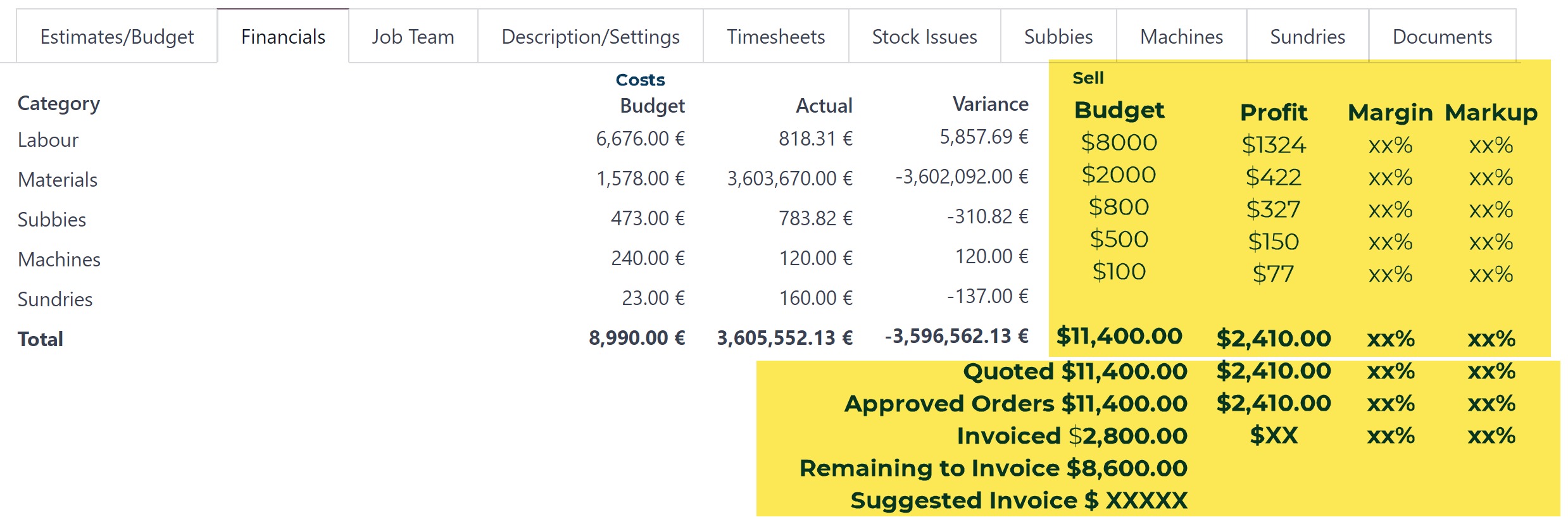Click the Labour category row label
1568x529 pixels.
tap(48, 140)
